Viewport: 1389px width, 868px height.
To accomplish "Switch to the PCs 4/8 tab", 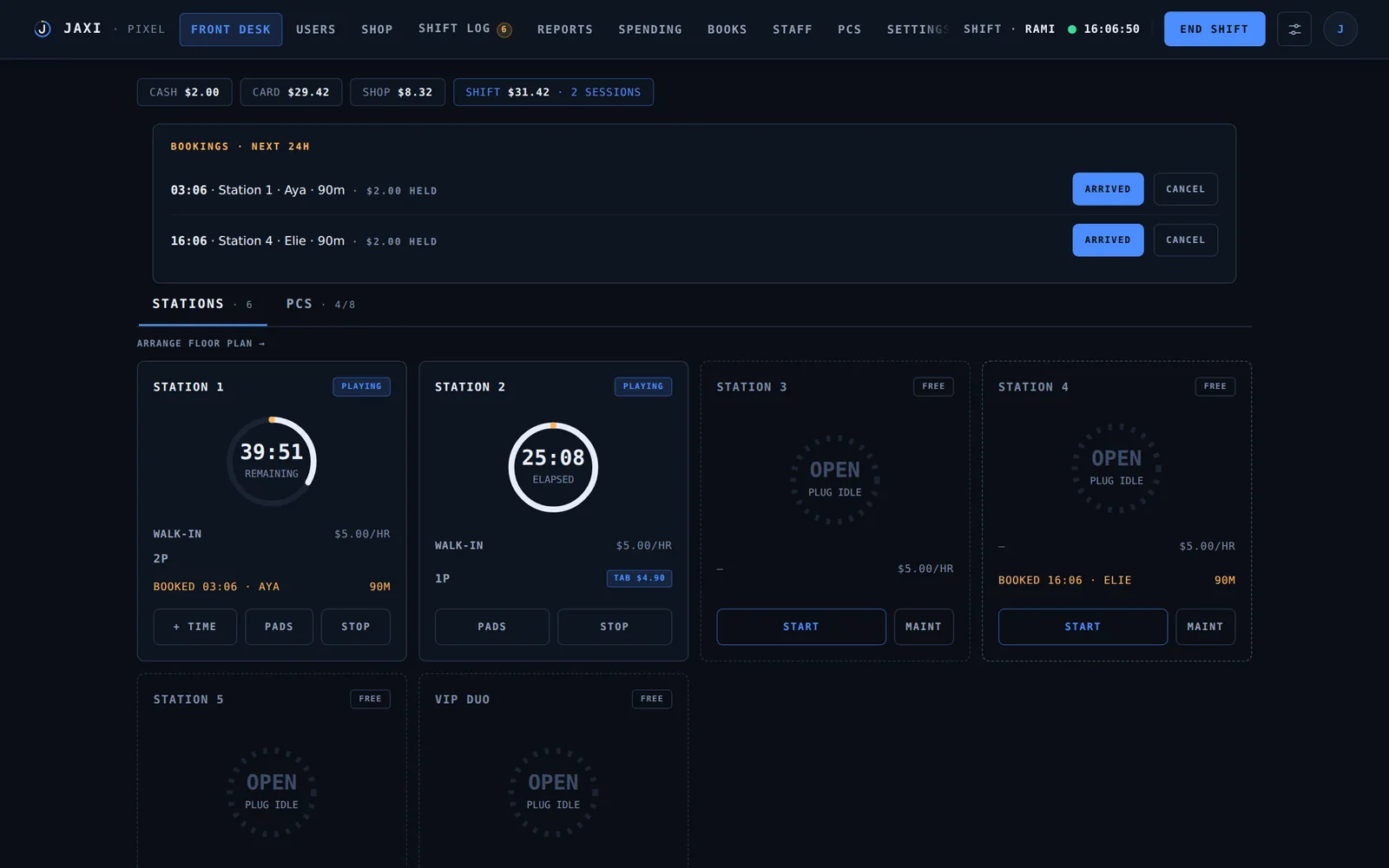I will click(320, 305).
